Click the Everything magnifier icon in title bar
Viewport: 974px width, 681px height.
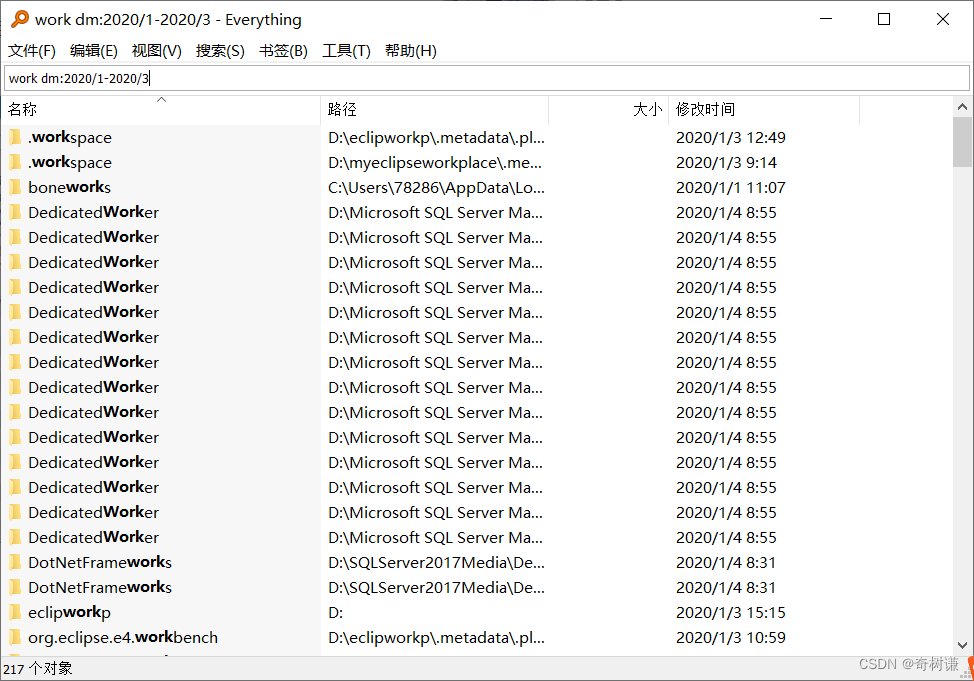coord(20,19)
